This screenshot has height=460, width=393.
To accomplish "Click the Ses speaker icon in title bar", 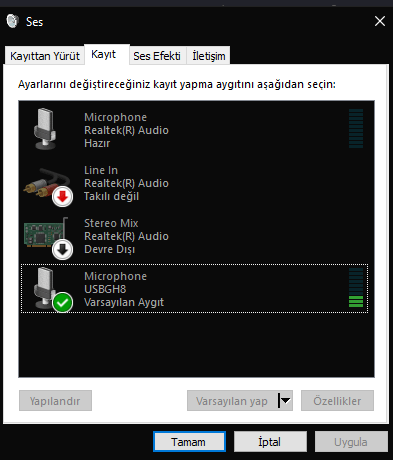I will click(13, 21).
